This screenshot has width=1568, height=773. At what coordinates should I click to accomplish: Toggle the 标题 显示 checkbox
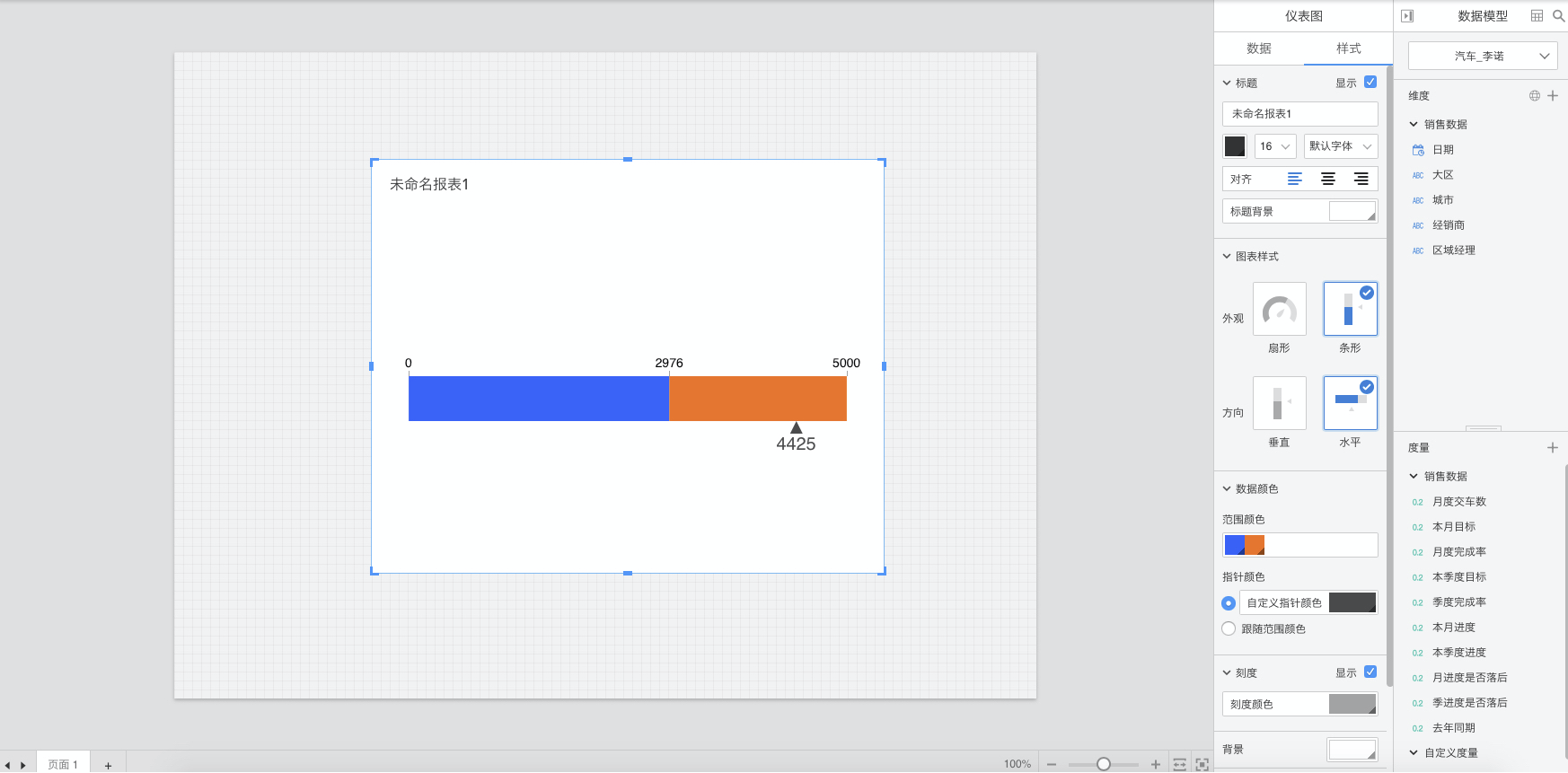point(1370,83)
